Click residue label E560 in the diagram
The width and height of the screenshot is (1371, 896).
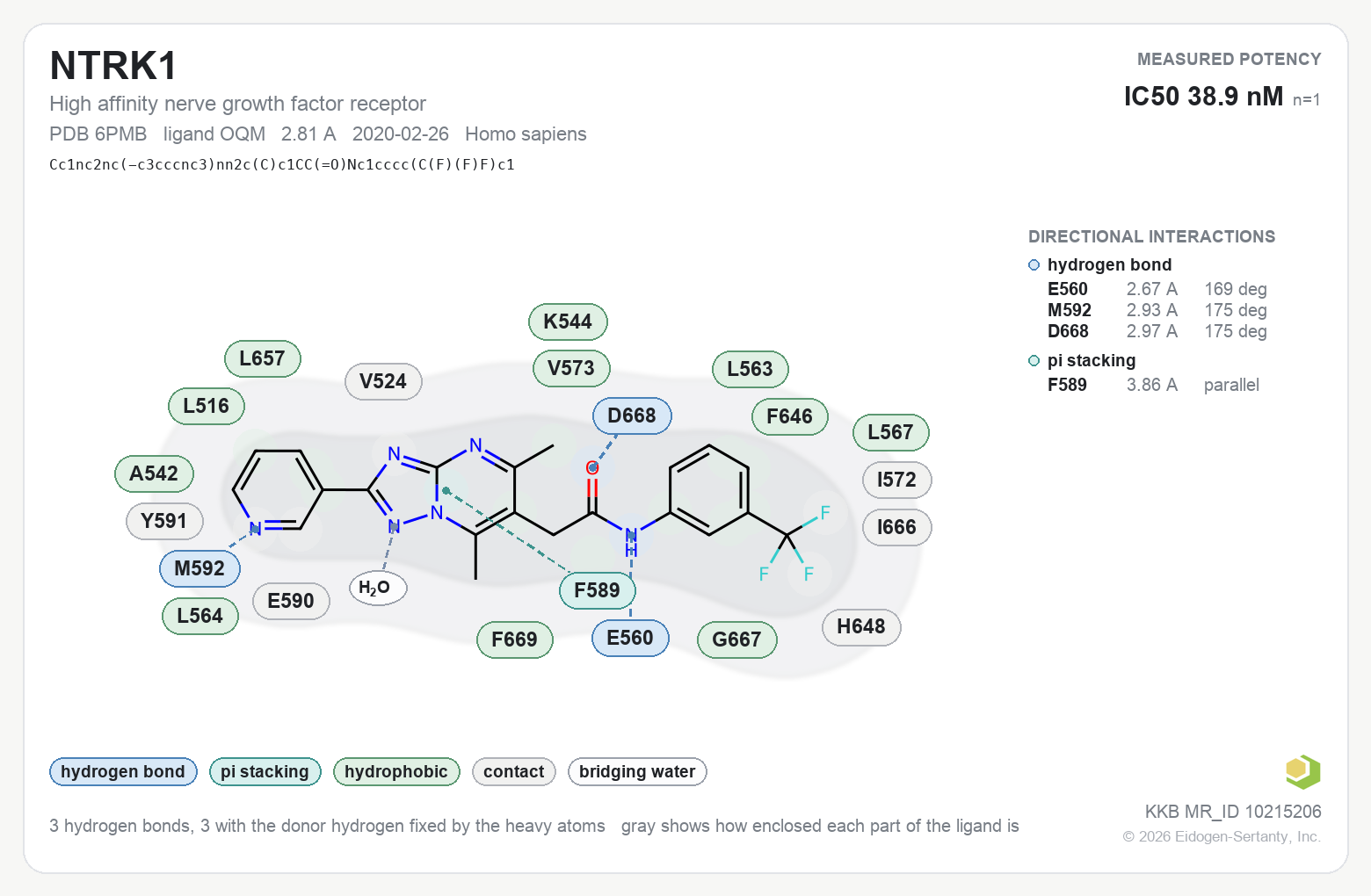click(630, 638)
